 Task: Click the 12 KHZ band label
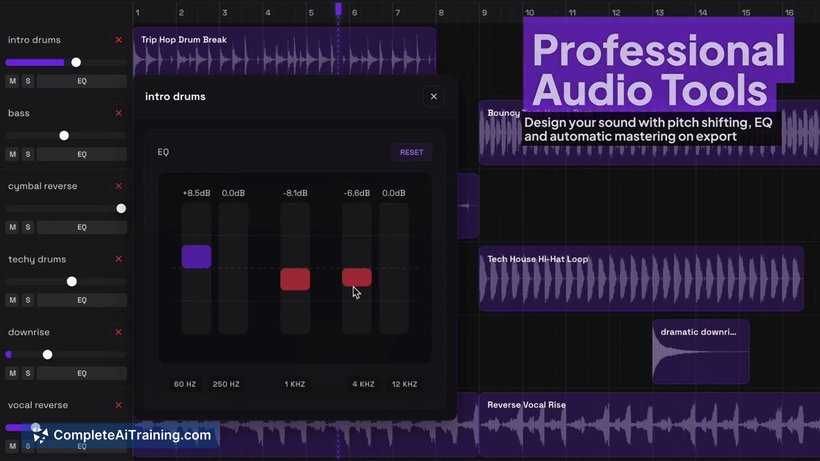(x=404, y=384)
